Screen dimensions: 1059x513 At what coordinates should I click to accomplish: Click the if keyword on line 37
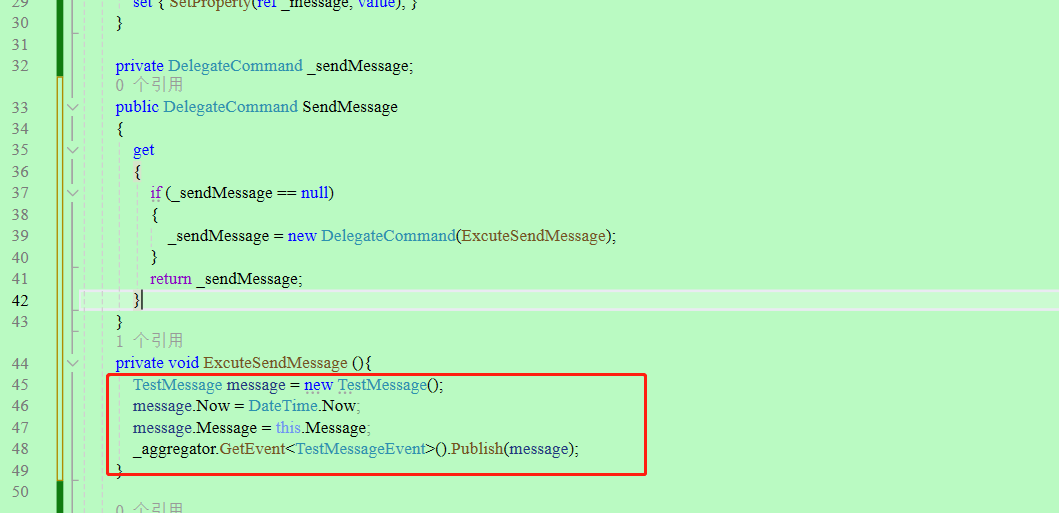tap(156, 193)
